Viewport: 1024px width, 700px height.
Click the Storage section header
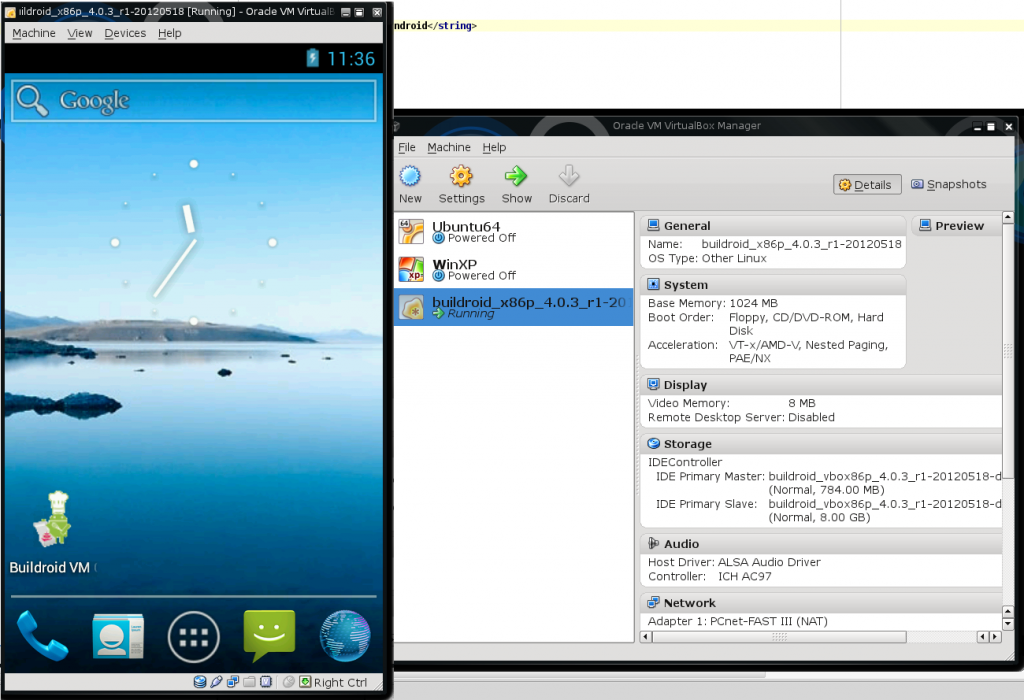pos(821,443)
